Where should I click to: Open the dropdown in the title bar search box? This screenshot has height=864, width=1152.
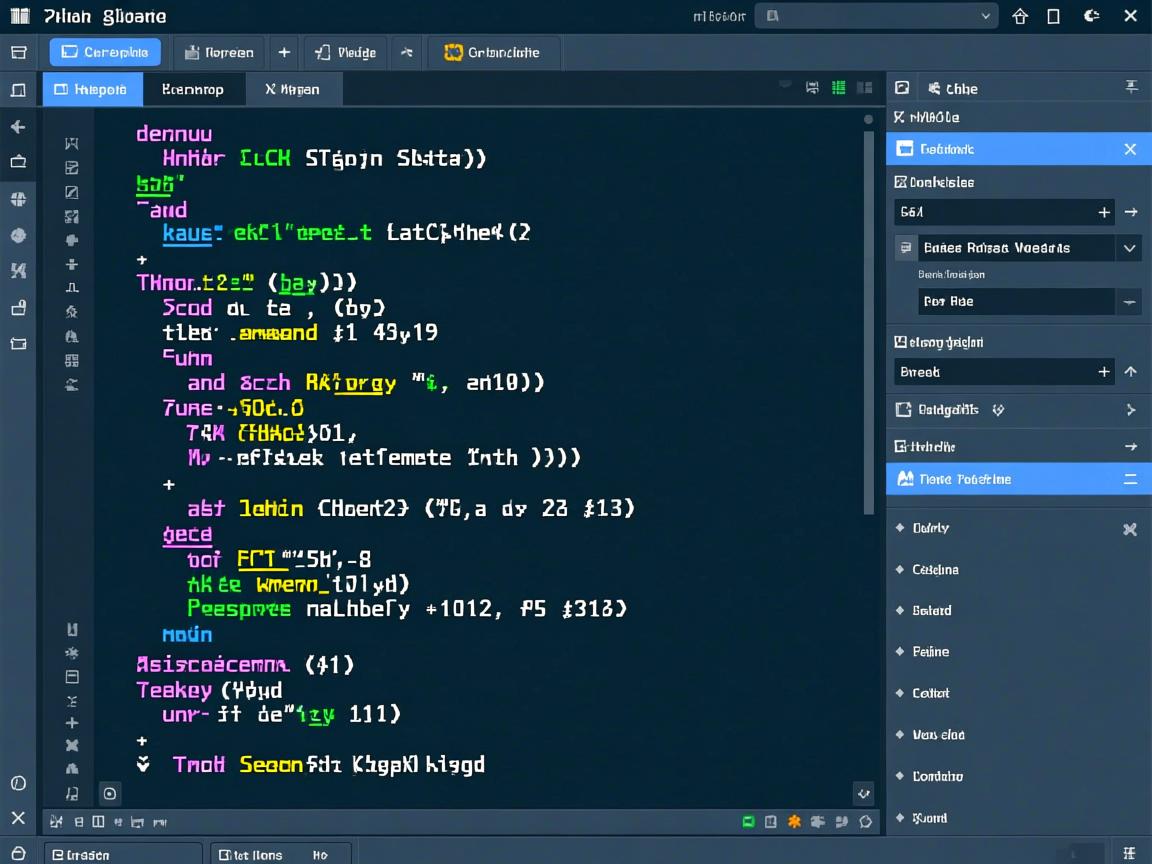pyautogui.click(x=986, y=16)
